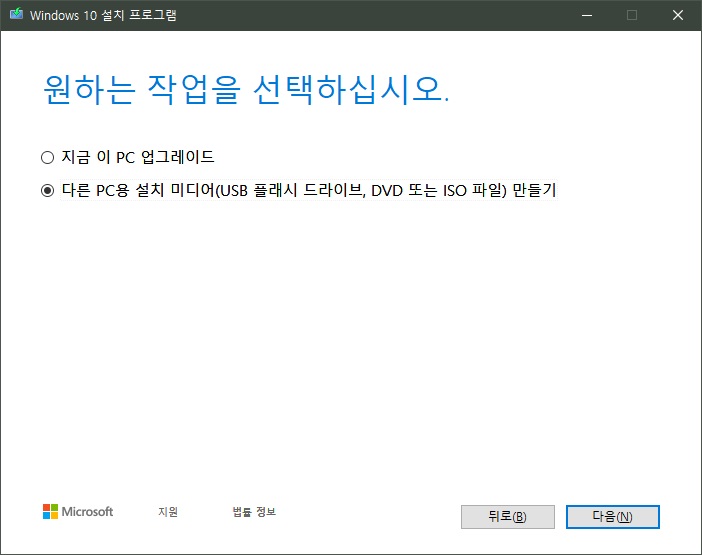Click the 다음(N) button
Image resolution: width=702 pixels, height=555 pixels.
pyautogui.click(x=612, y=517)
